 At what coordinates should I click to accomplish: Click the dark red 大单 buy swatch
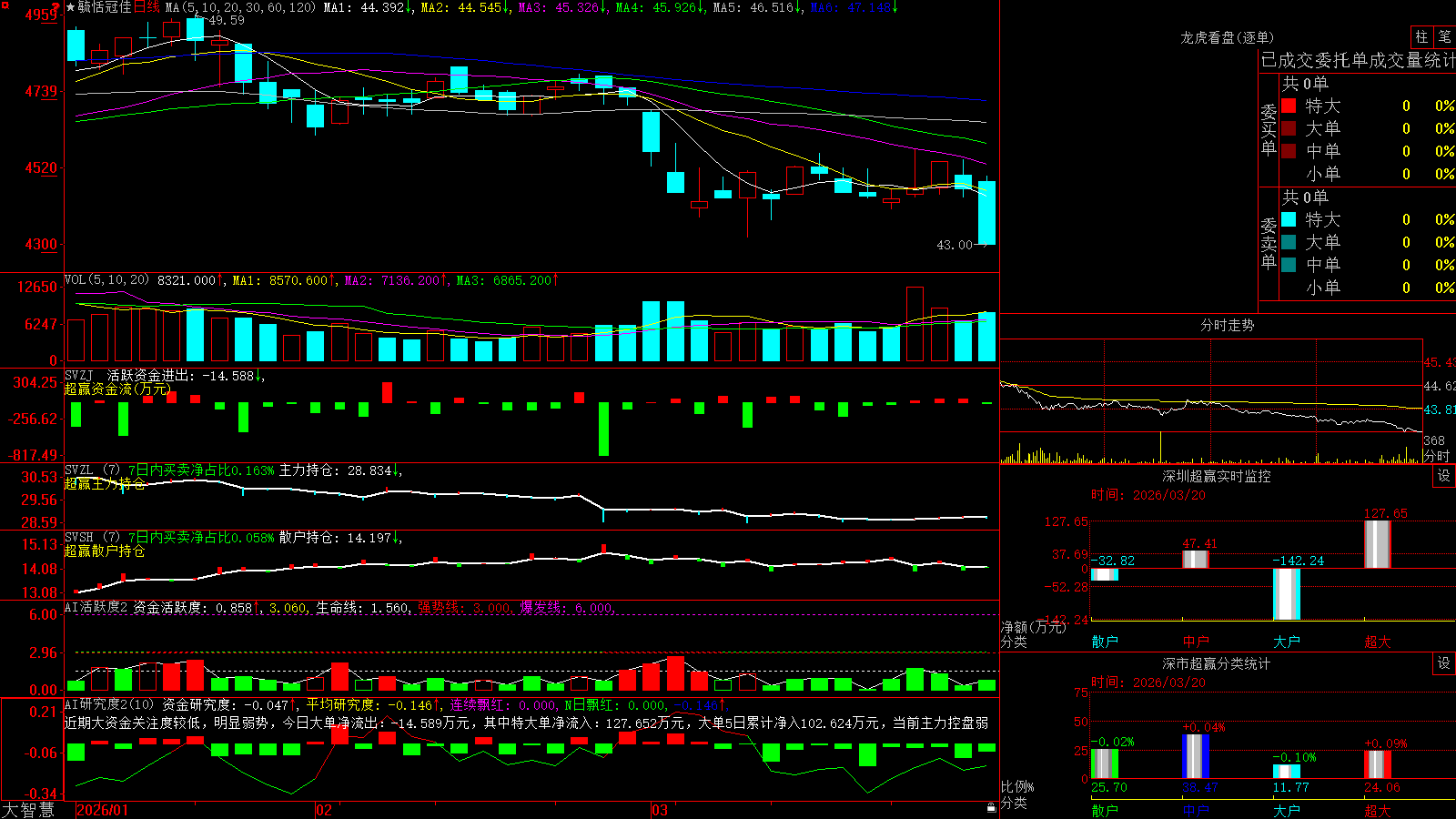click(x=1289, y=128)
